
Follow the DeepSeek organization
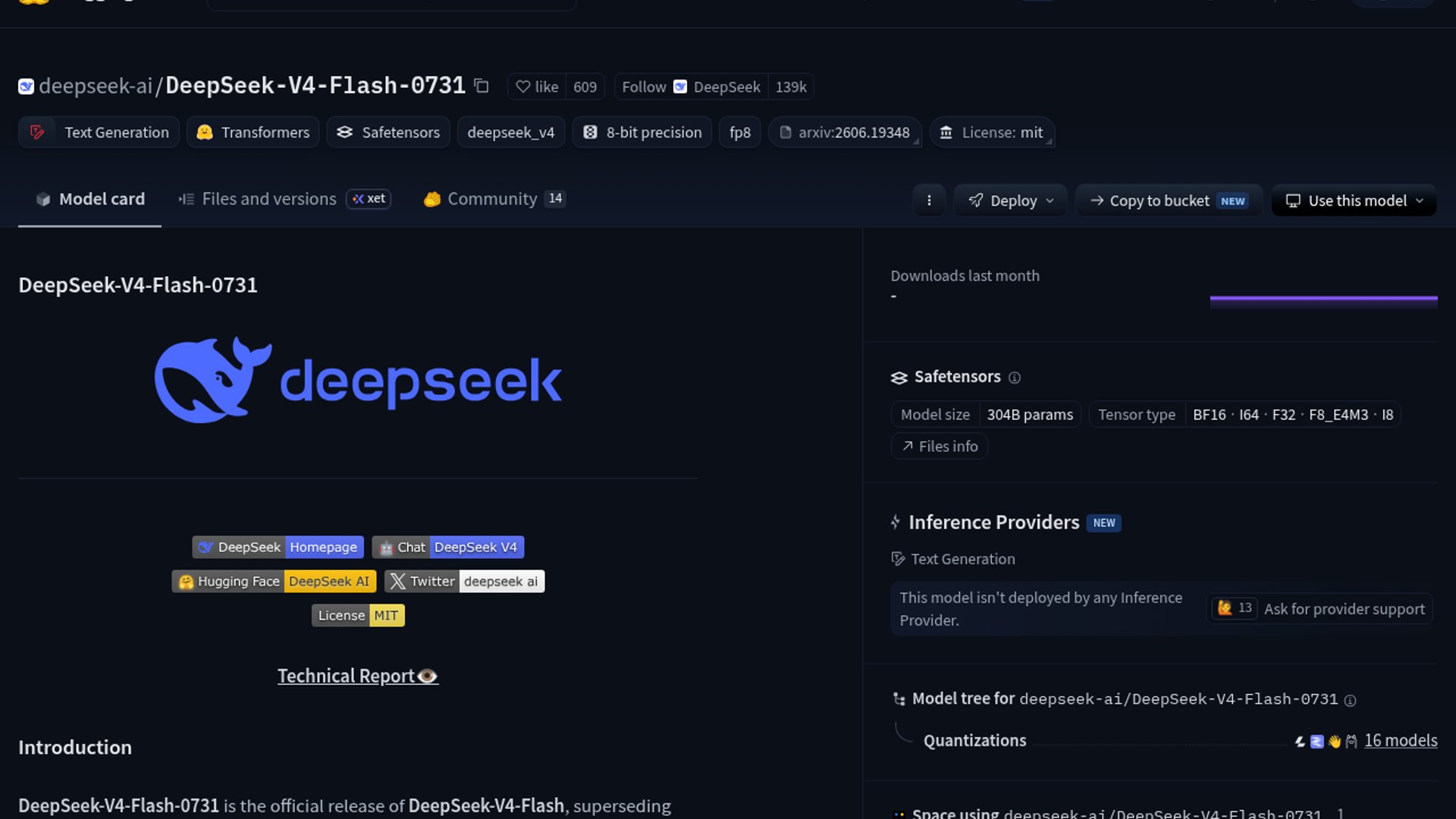(x=691, y=86)
